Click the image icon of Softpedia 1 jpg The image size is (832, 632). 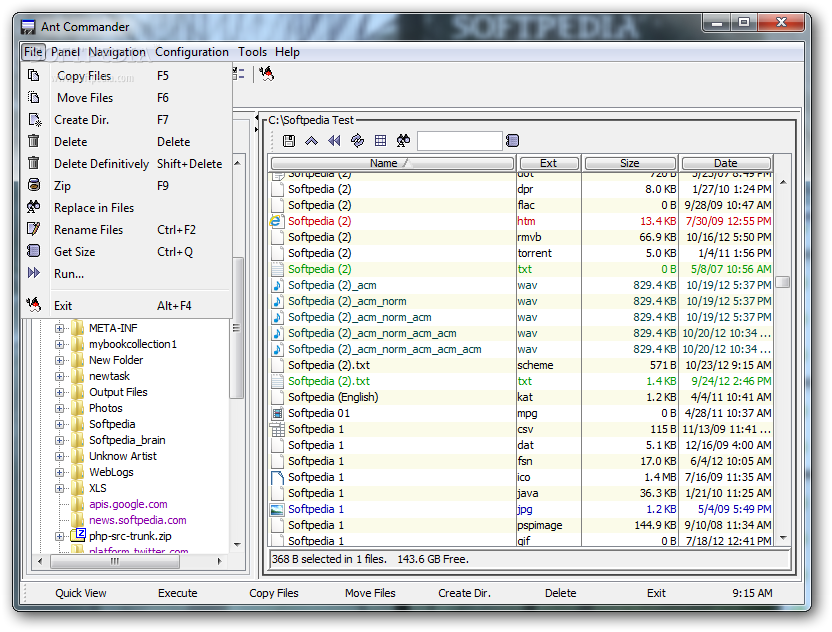[277, 509]
